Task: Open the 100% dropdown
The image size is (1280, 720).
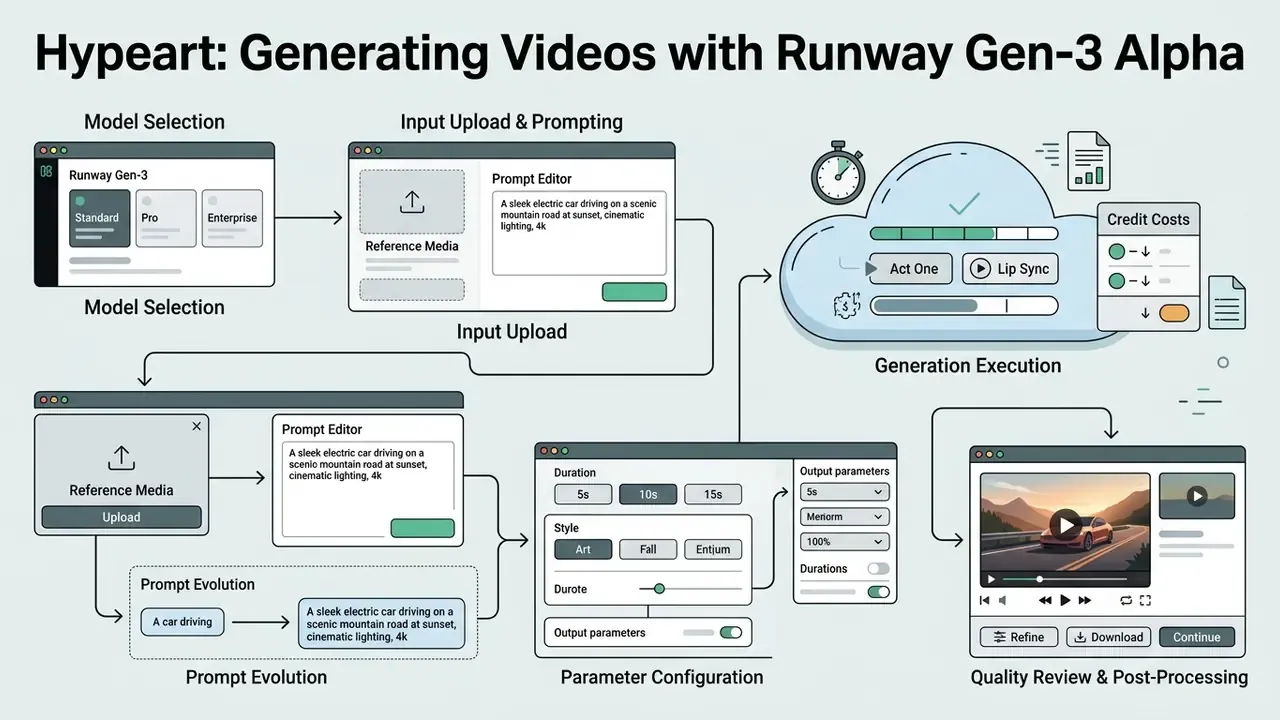Action: coord(844,541)
